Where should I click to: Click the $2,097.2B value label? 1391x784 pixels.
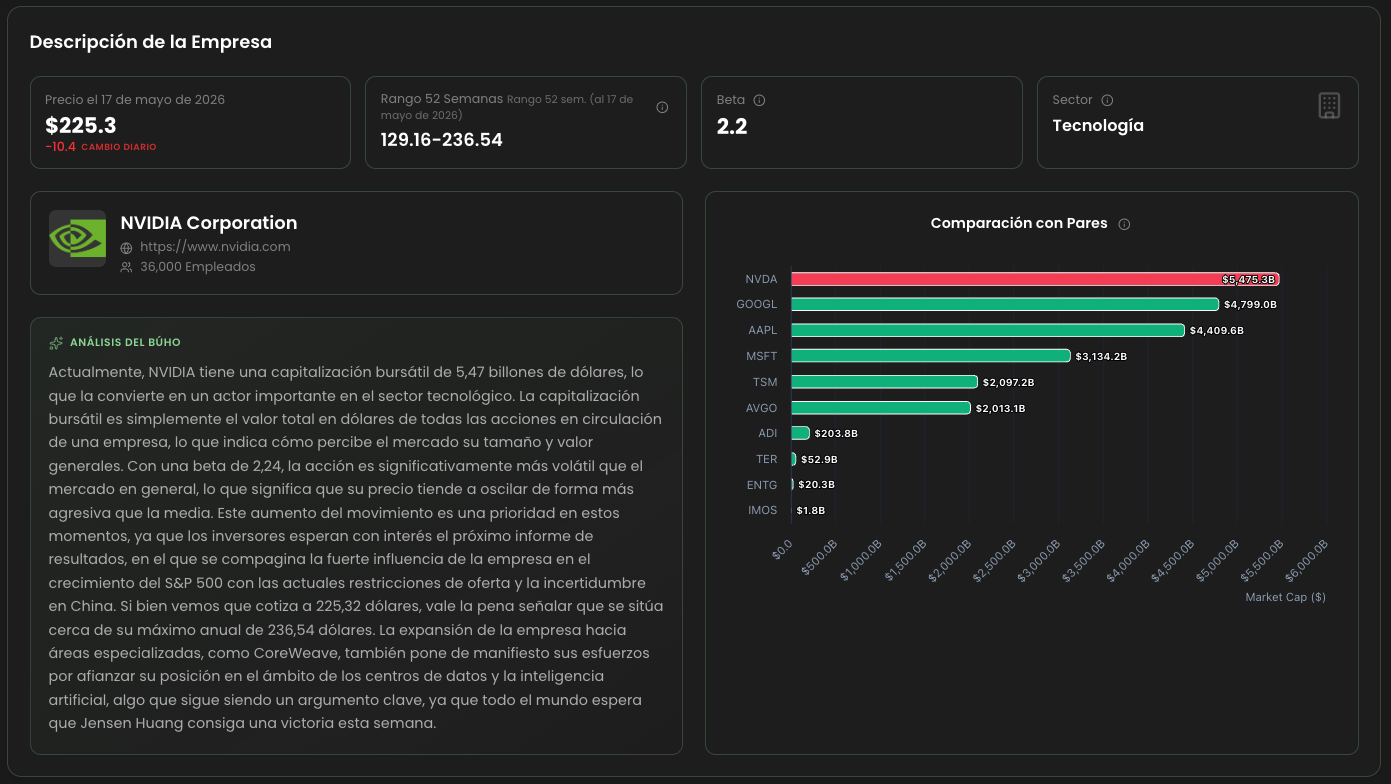click(1008, 382)
